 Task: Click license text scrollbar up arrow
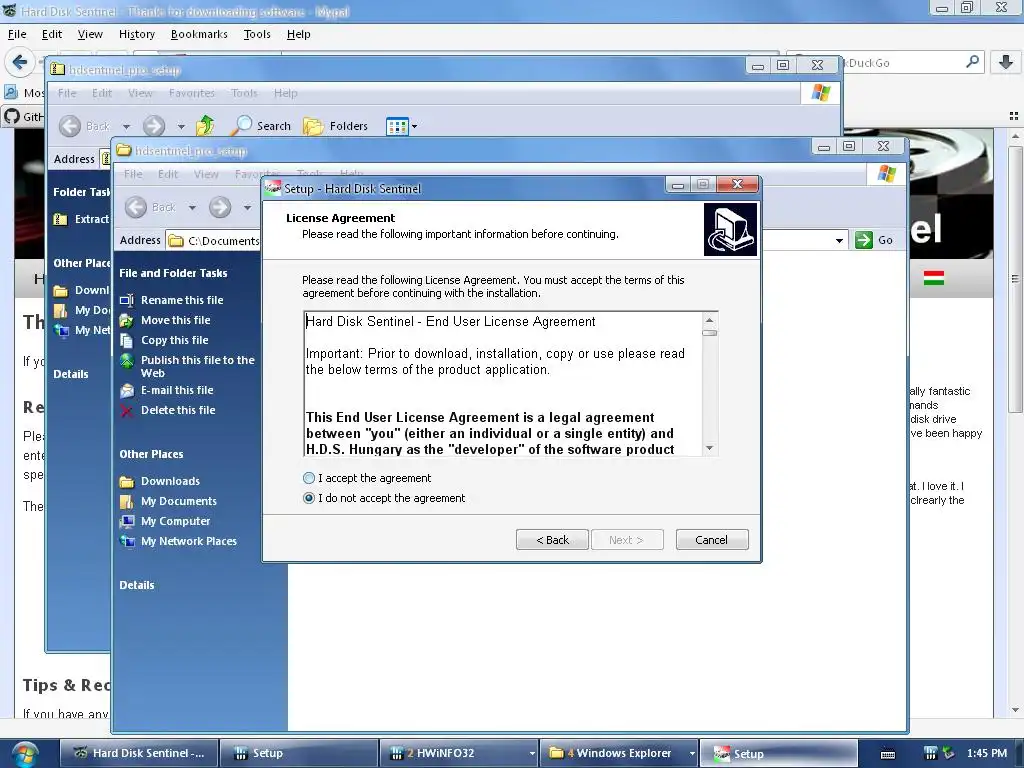(709, 320)
